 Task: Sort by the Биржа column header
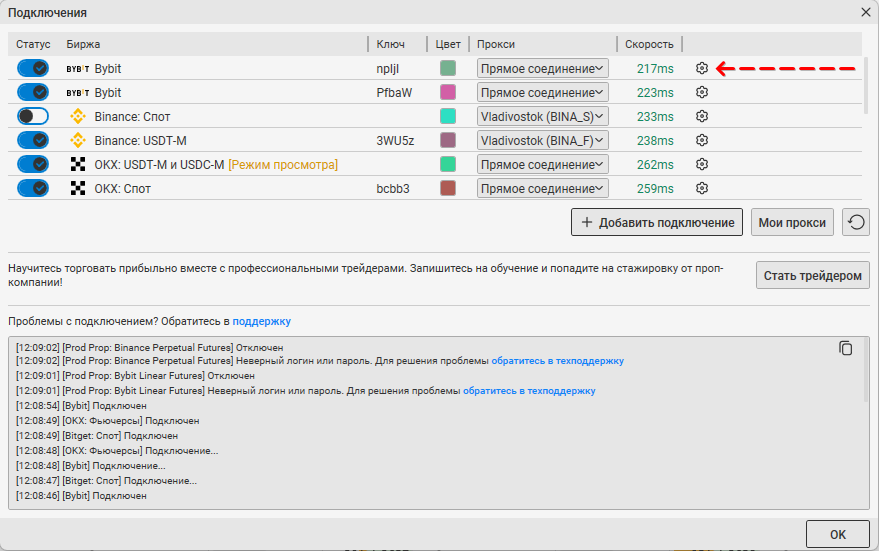pyautogui.click(x=84, y=44)
